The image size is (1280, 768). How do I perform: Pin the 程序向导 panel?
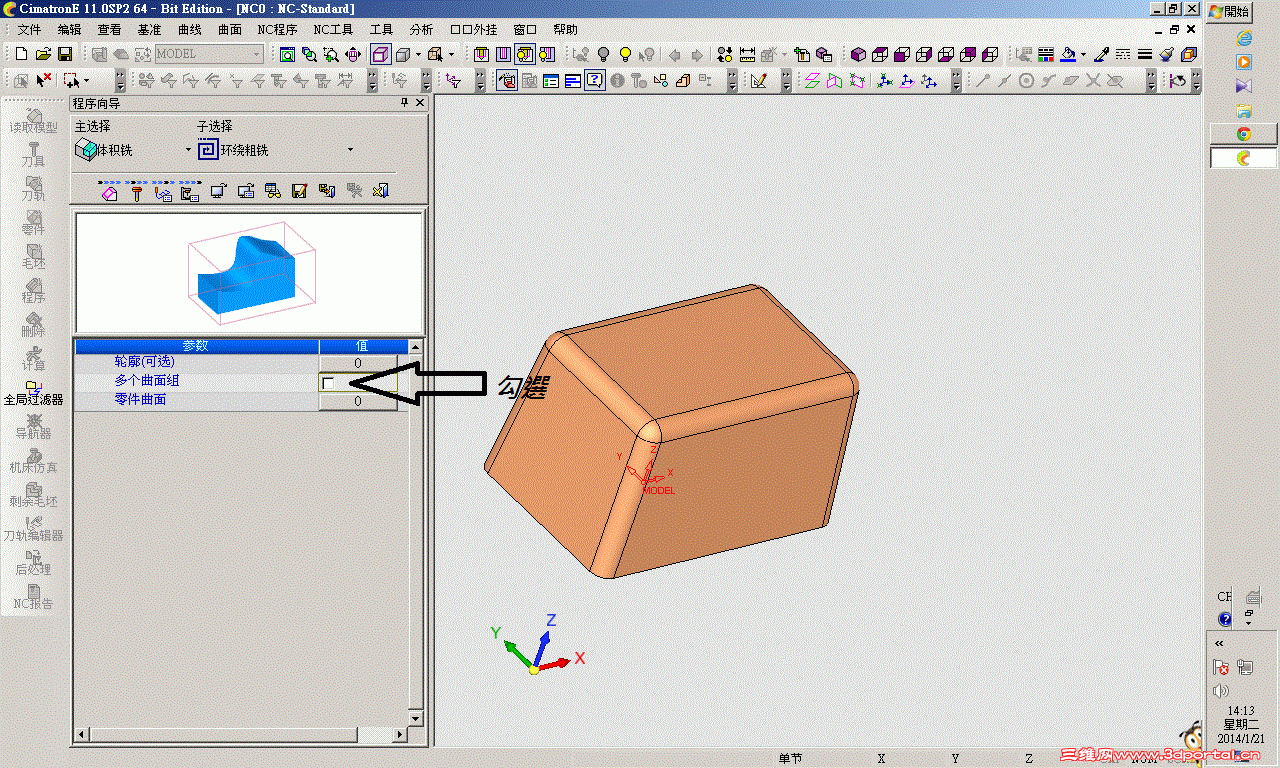405,103
